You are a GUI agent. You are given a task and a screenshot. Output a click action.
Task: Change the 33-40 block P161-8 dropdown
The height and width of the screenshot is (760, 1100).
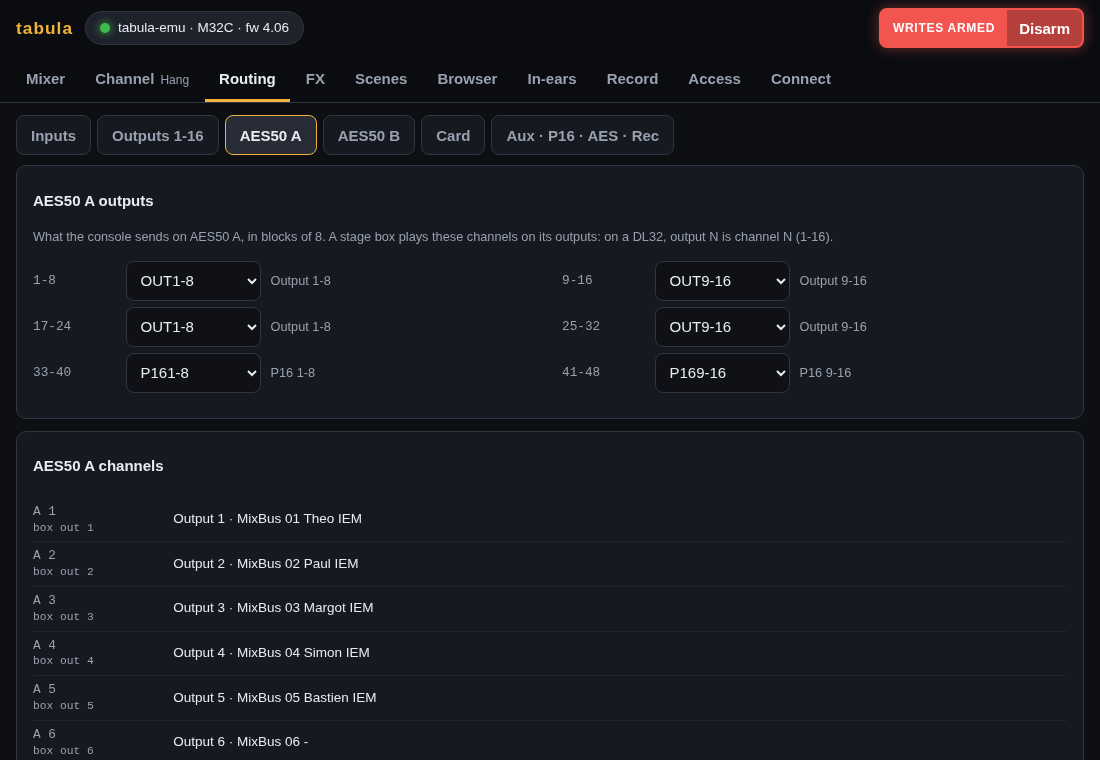(193, 373)
